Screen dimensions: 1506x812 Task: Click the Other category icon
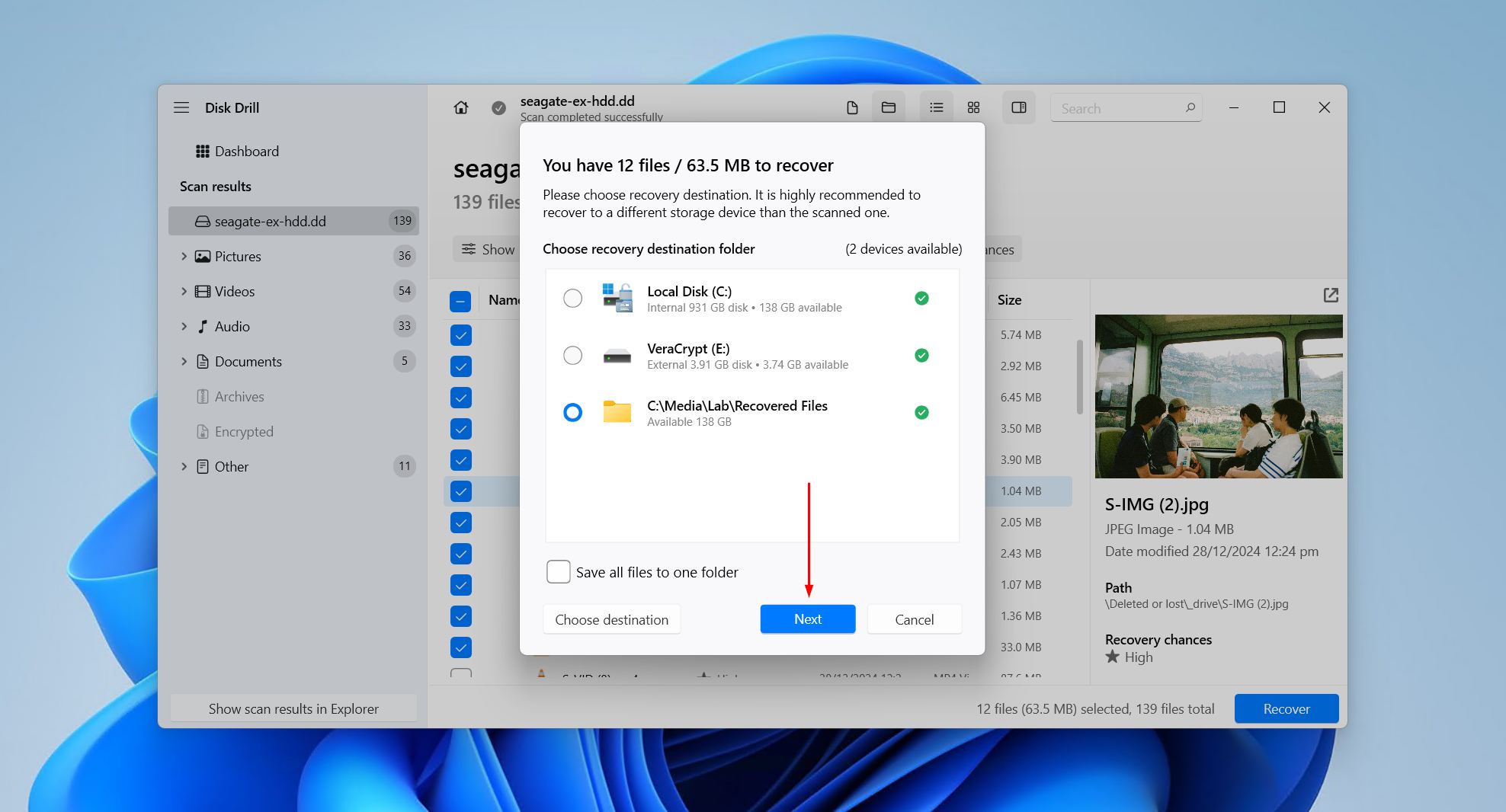203,467
